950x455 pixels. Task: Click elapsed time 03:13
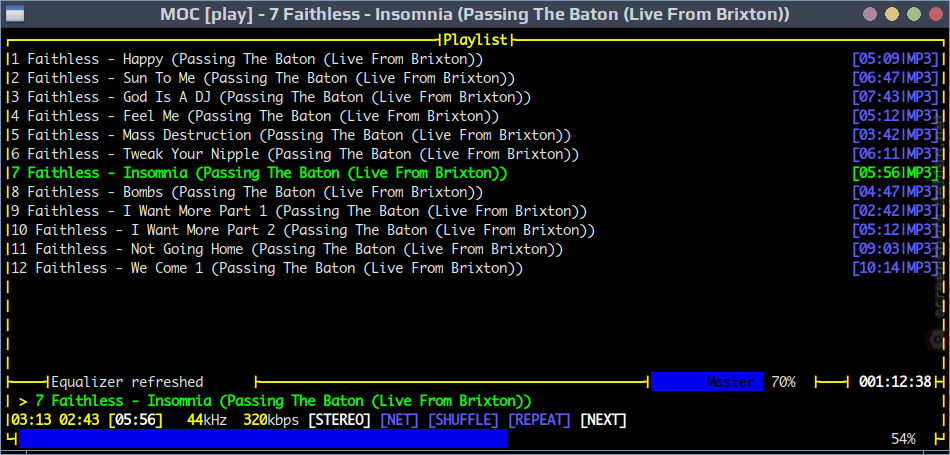[31, 420]
